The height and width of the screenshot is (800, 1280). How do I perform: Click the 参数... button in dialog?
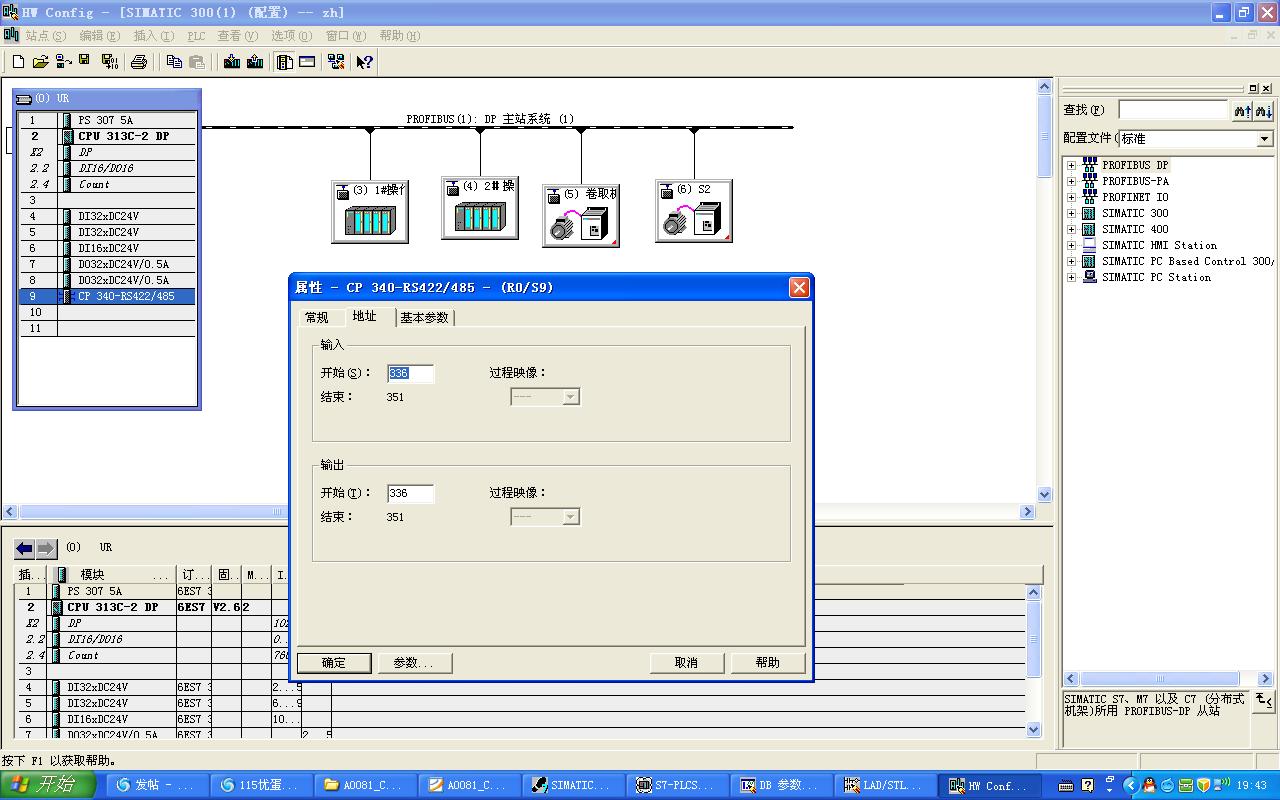(x=414, y=662)
